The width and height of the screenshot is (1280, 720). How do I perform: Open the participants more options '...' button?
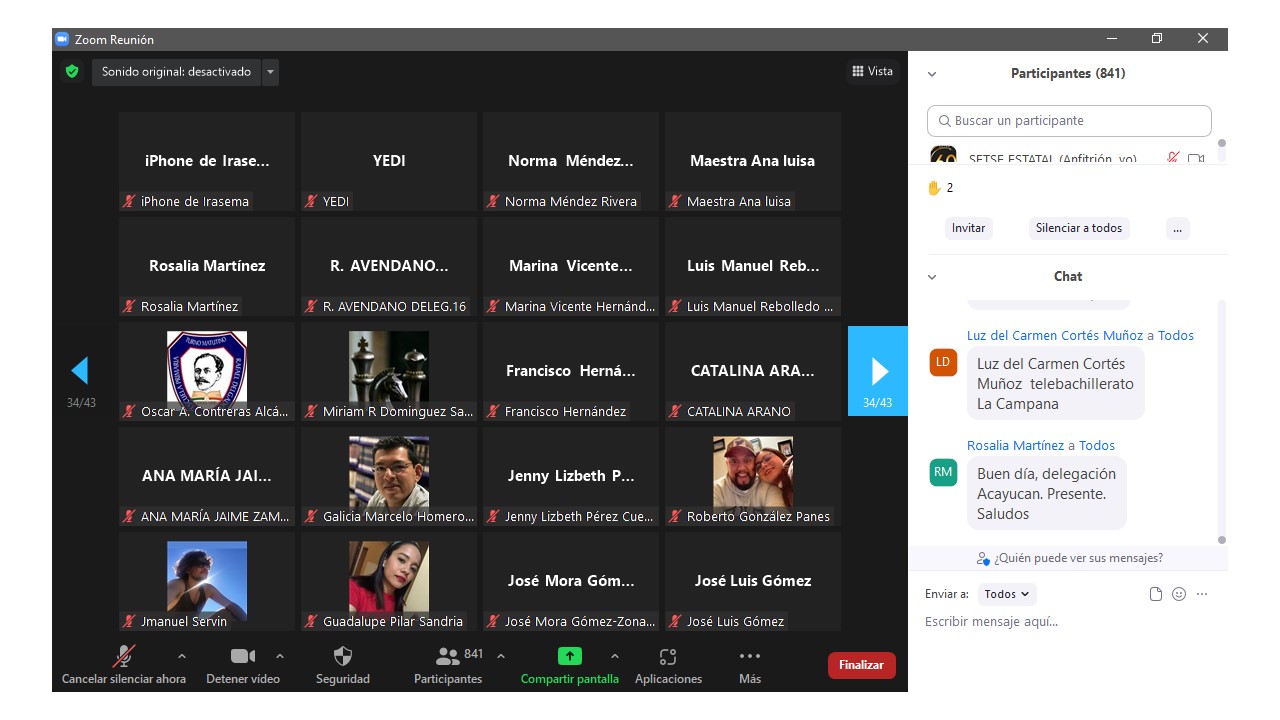(1177, 228)
